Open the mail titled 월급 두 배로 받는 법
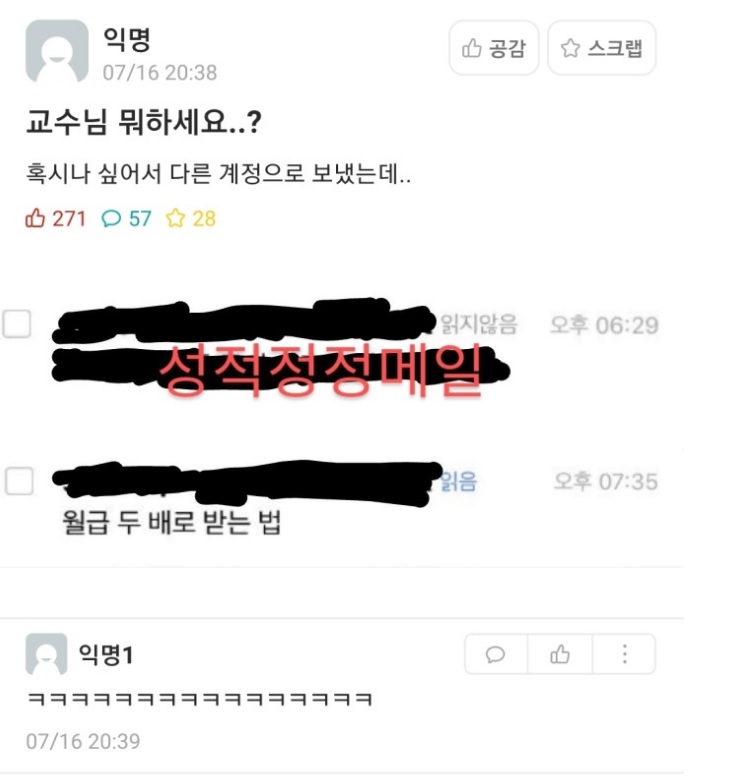This screenshot has width=749, height=784. click(x=171, y=522)
